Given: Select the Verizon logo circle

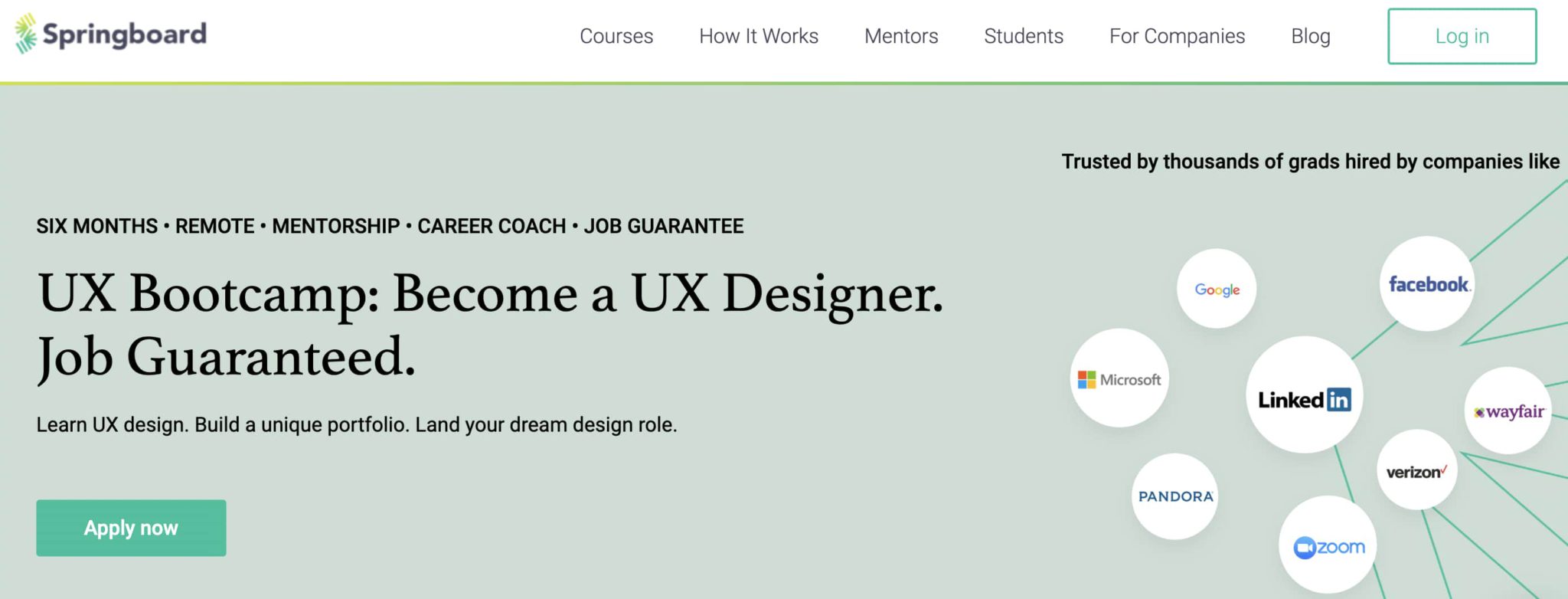Looking at the screenshot, I should pyautogui.click(x=1416, y=470).
